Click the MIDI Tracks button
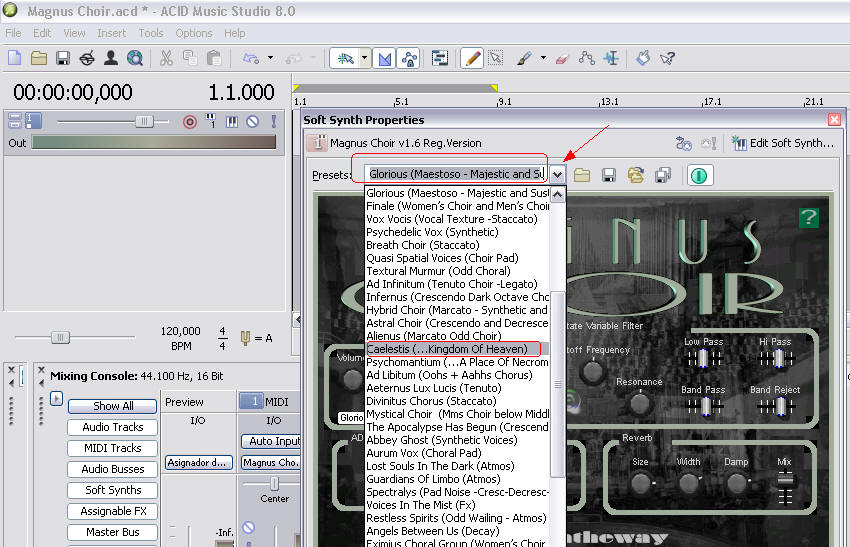This screenshot has height=547, width=850. [x=113, y=448]
